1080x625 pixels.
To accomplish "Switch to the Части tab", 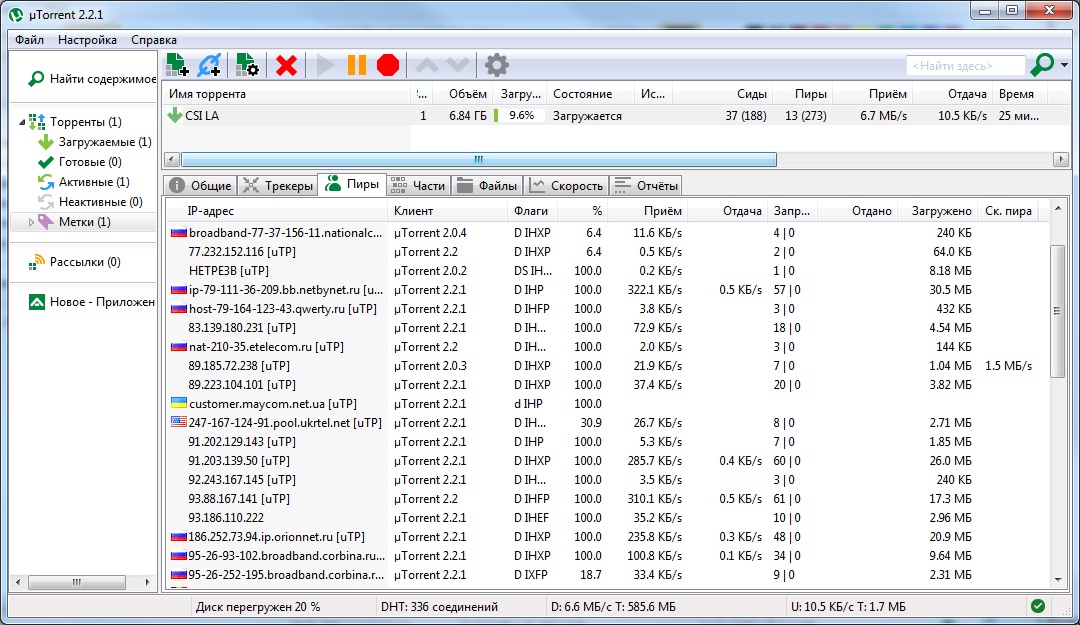I will (418, 185).
